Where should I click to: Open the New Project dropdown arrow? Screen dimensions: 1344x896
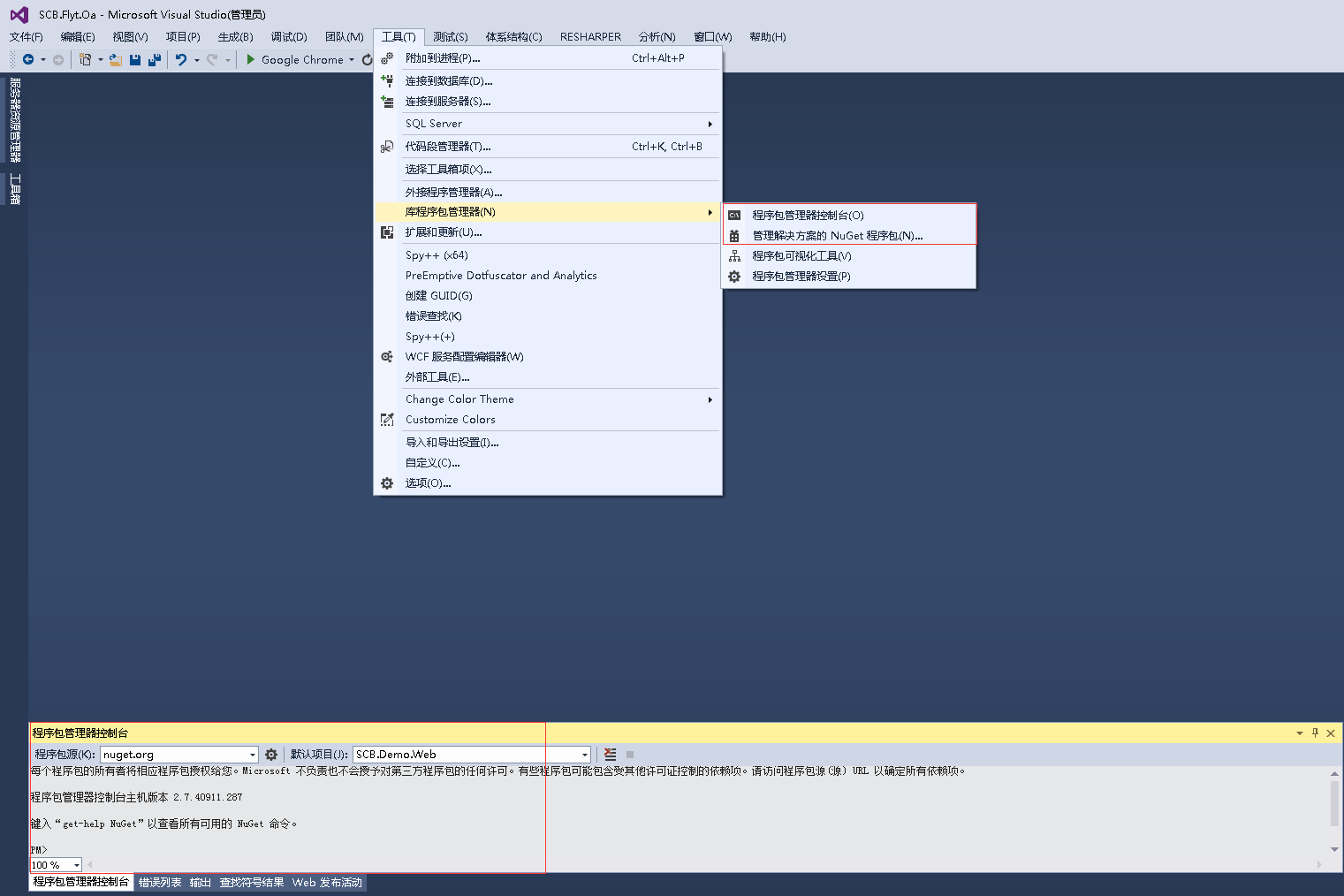100,60
